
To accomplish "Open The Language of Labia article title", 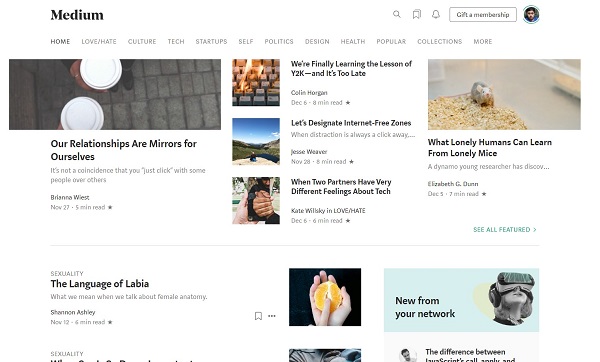I will pyautogui.click(x=99, y=284).
